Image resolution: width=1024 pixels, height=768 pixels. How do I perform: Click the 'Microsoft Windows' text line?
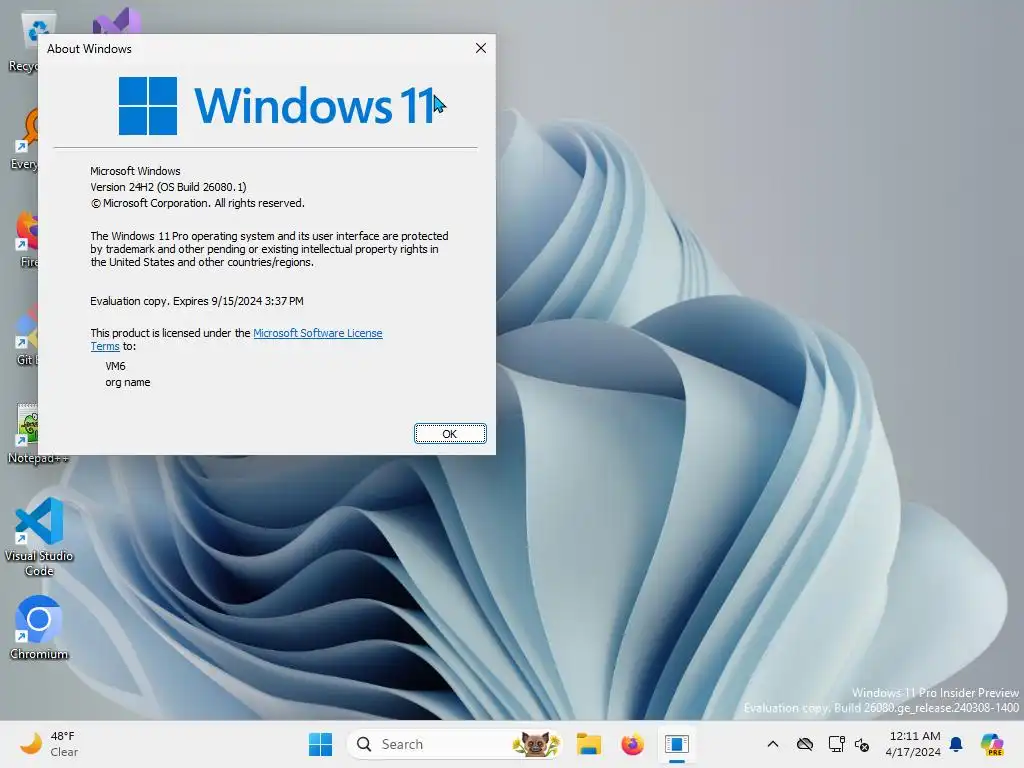135,171
